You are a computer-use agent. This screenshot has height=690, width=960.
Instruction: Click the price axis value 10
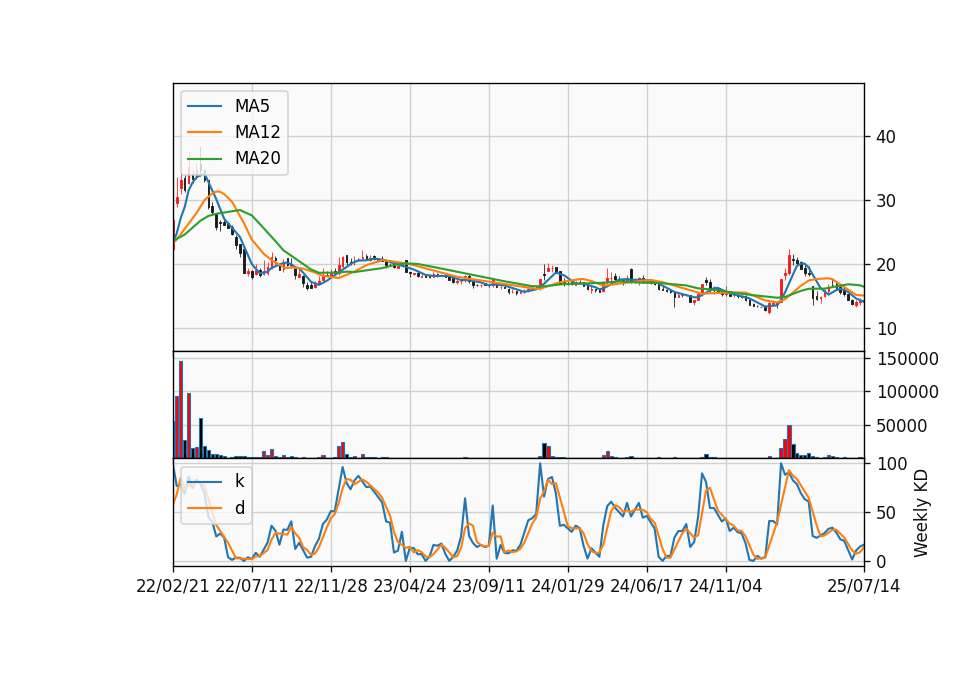886,329
